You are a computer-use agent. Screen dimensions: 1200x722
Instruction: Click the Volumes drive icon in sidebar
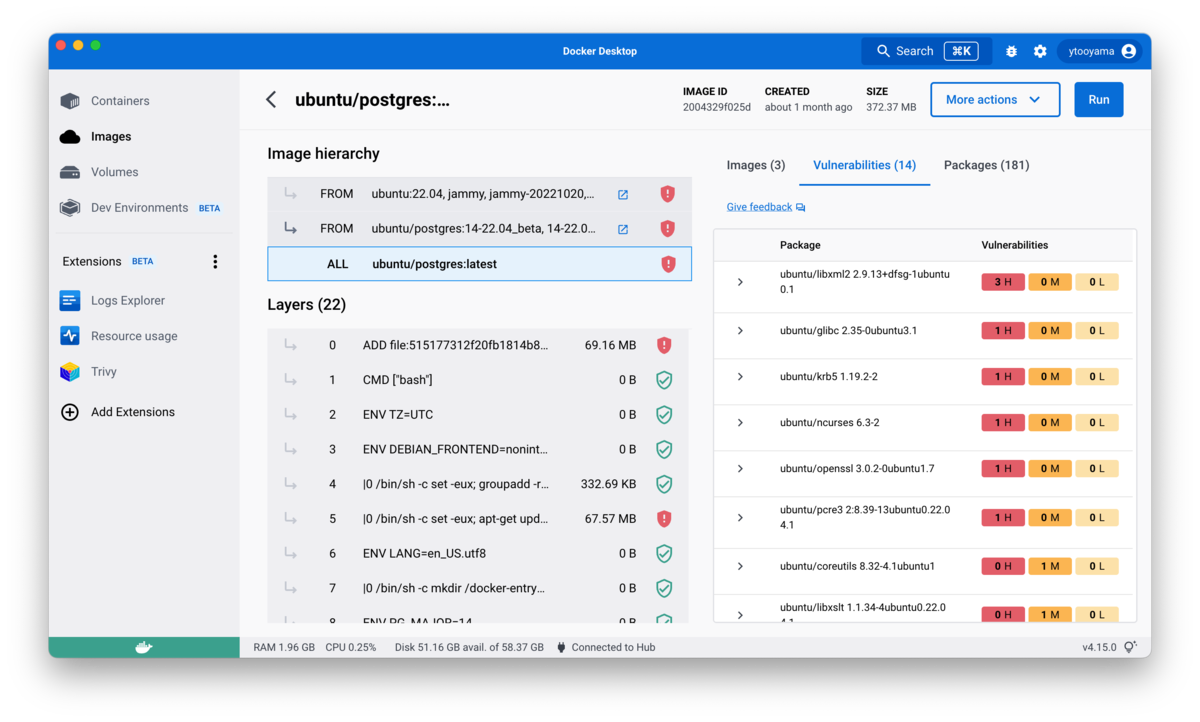coord(70,172)
